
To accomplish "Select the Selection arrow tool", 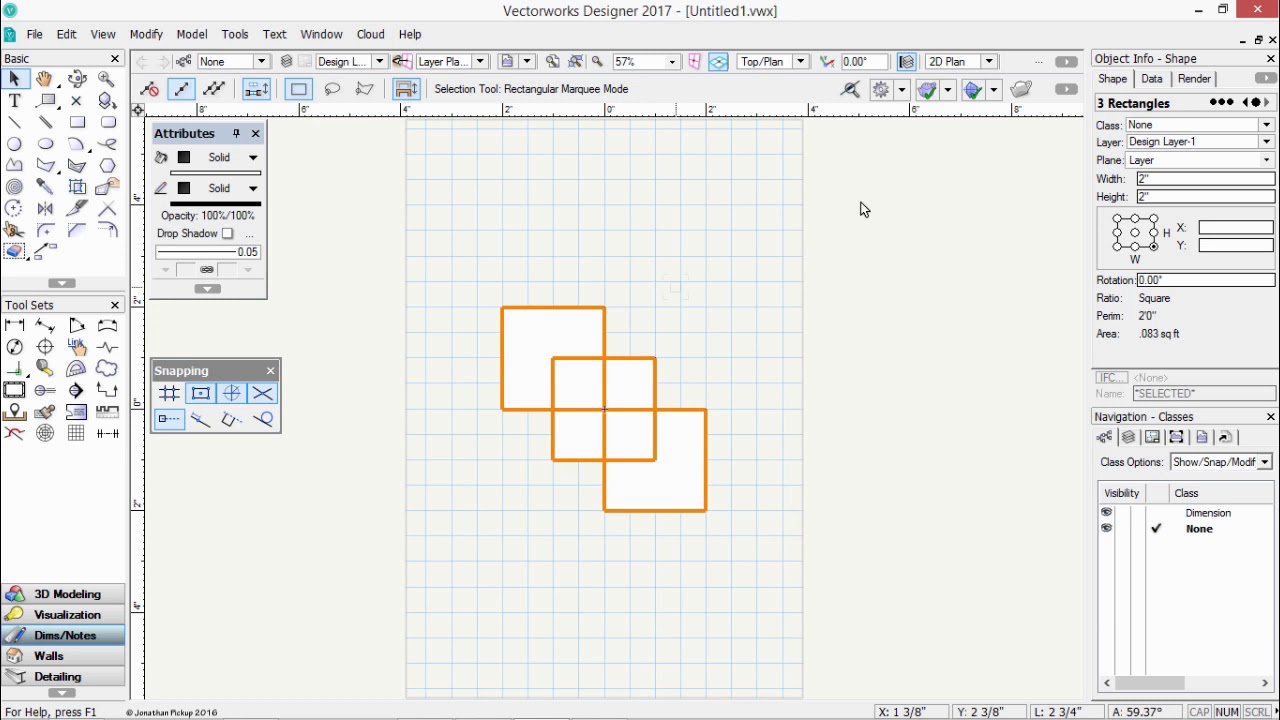I will [14, 79].
